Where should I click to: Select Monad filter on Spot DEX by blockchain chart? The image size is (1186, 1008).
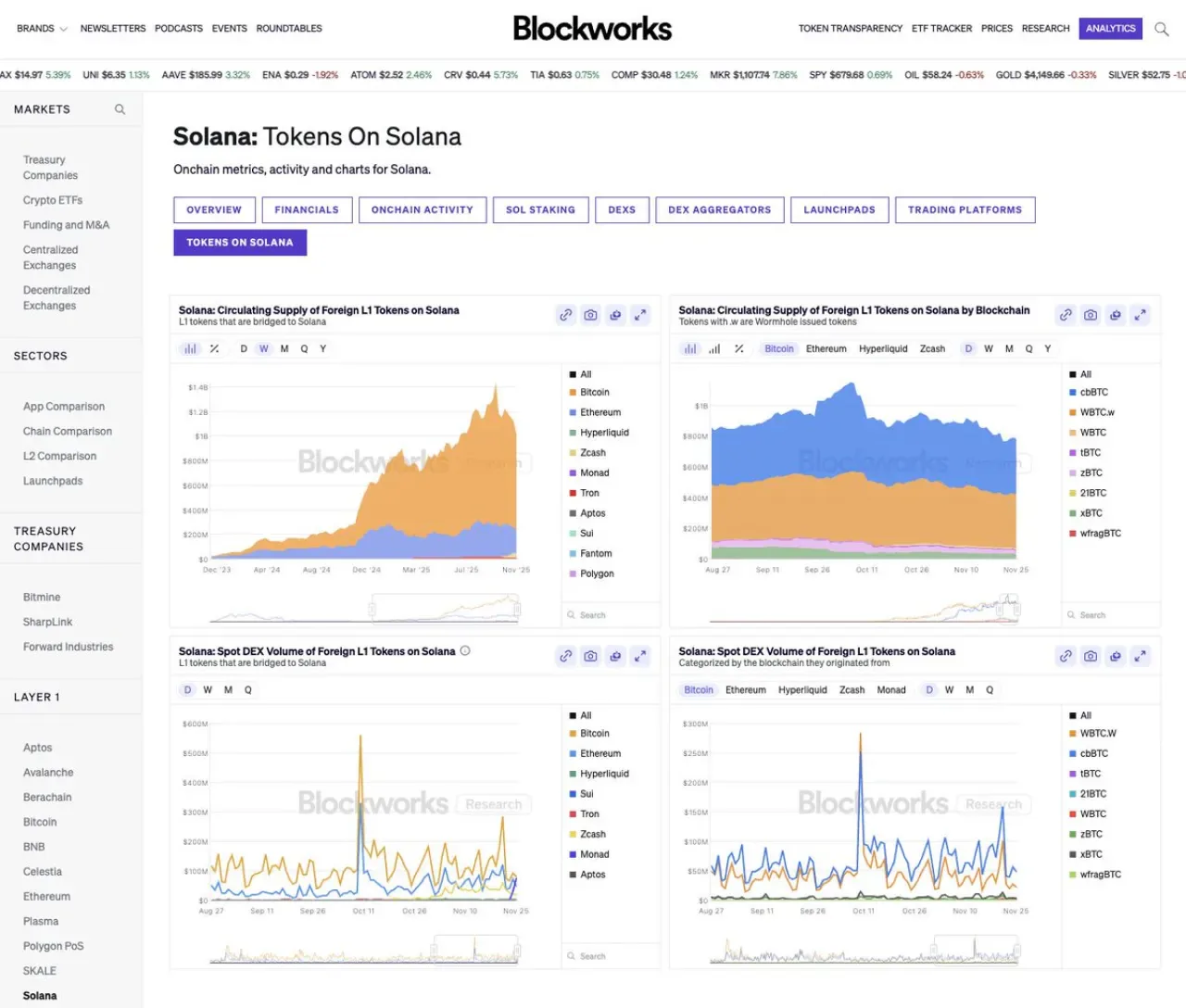891,690
